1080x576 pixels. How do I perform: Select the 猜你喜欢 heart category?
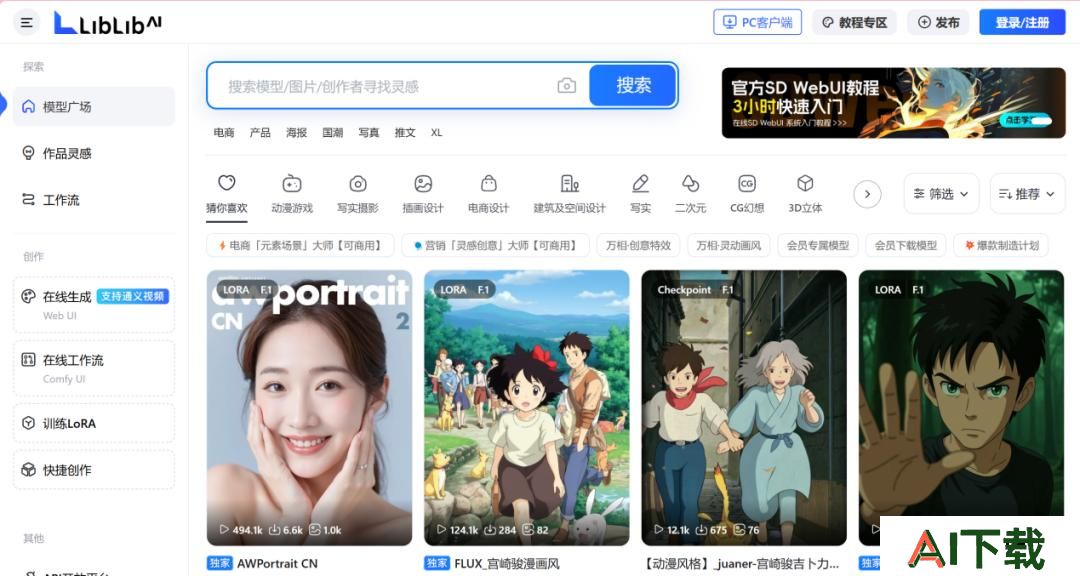coord(227,194)
